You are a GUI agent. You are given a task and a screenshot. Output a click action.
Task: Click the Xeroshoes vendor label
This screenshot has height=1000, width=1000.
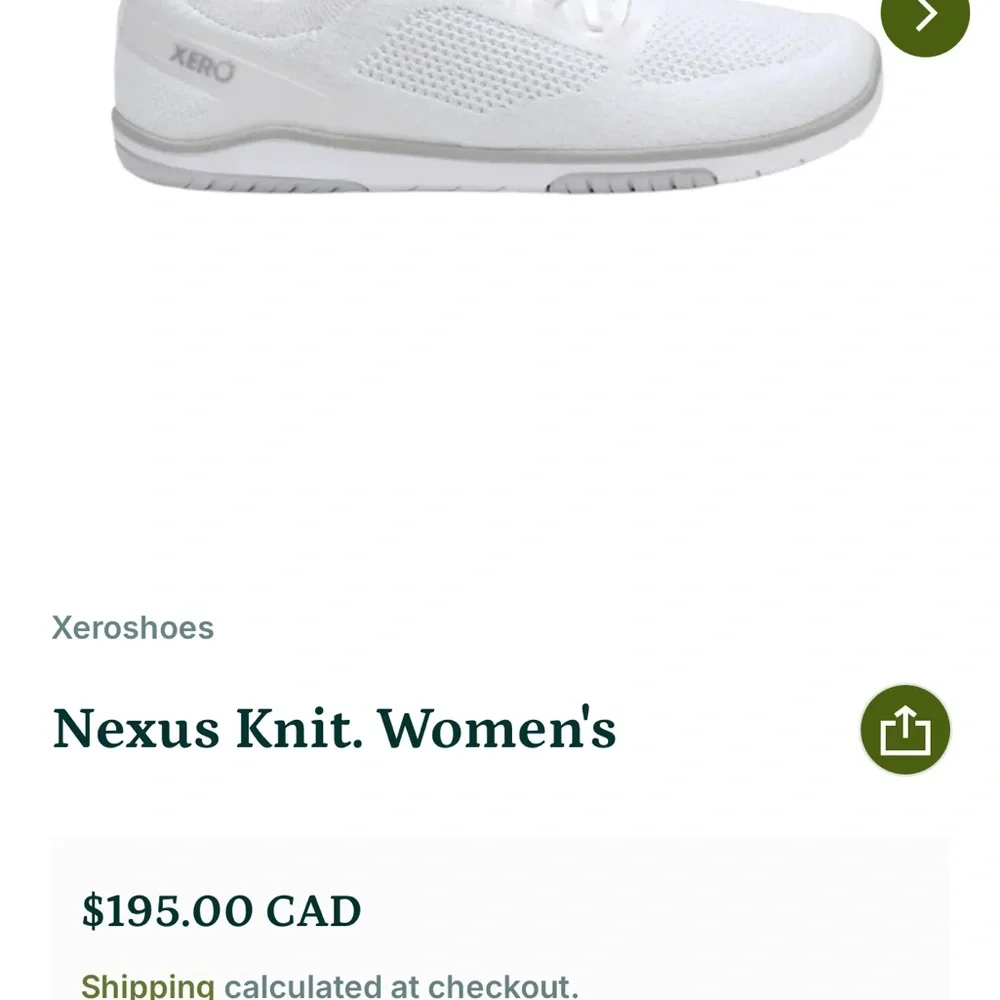pos(132,628)
